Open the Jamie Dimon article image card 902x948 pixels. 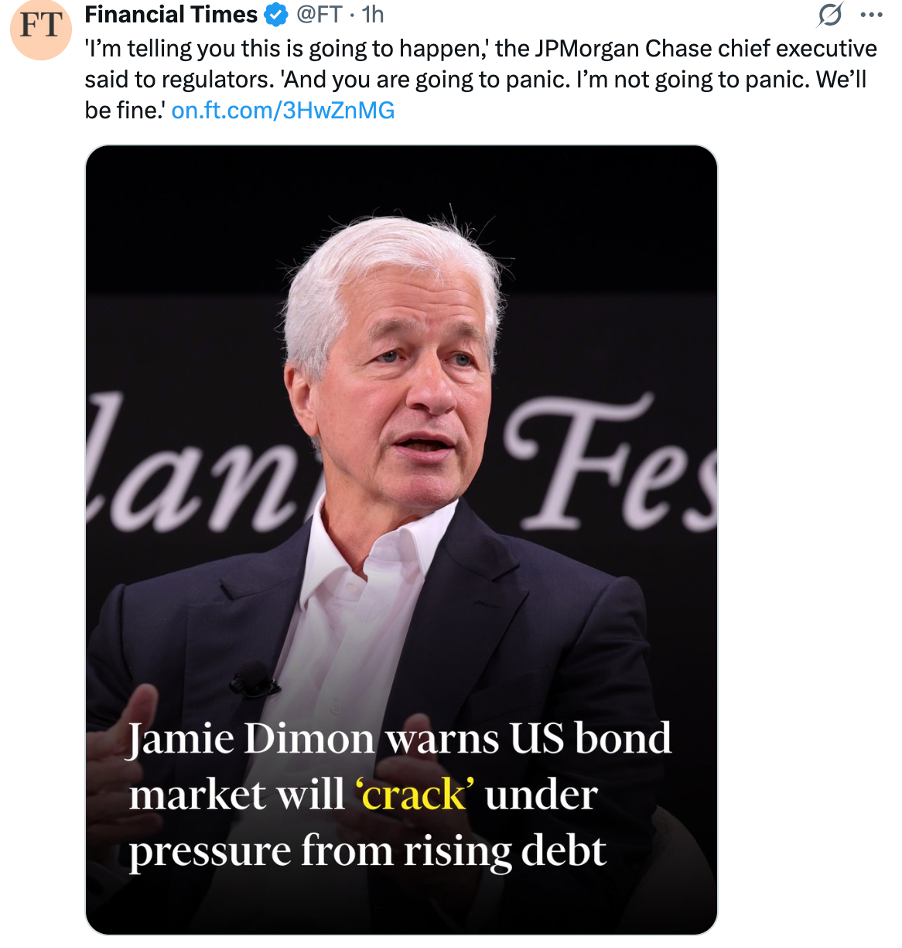pos(401,540)
